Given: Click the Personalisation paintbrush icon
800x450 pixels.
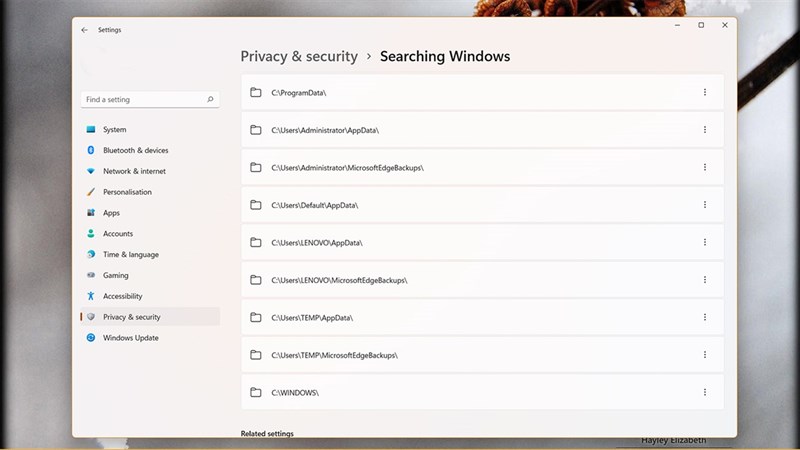Looking at the screenshot, I should (91, 192).
